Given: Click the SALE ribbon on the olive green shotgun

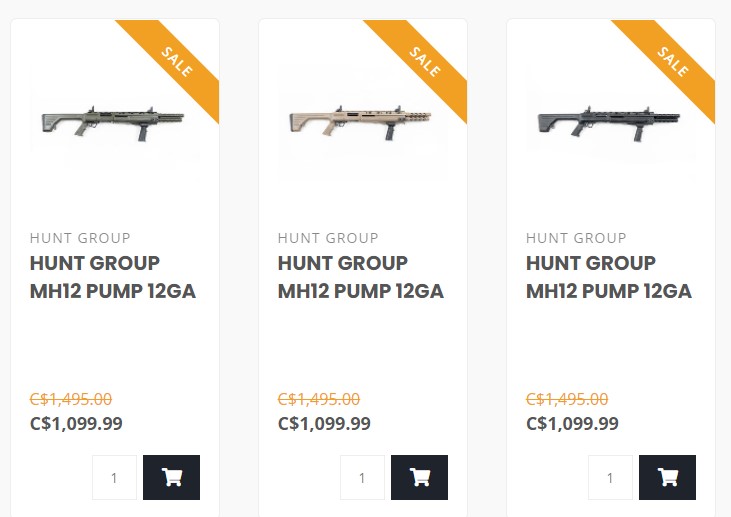Looking at the screenshot, I should (x=178, y=62).
